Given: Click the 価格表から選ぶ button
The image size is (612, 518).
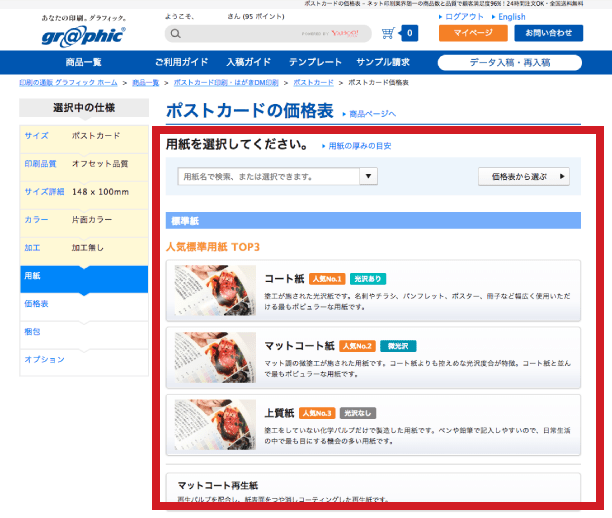Looking at the screenshot, I should [523, 176].
